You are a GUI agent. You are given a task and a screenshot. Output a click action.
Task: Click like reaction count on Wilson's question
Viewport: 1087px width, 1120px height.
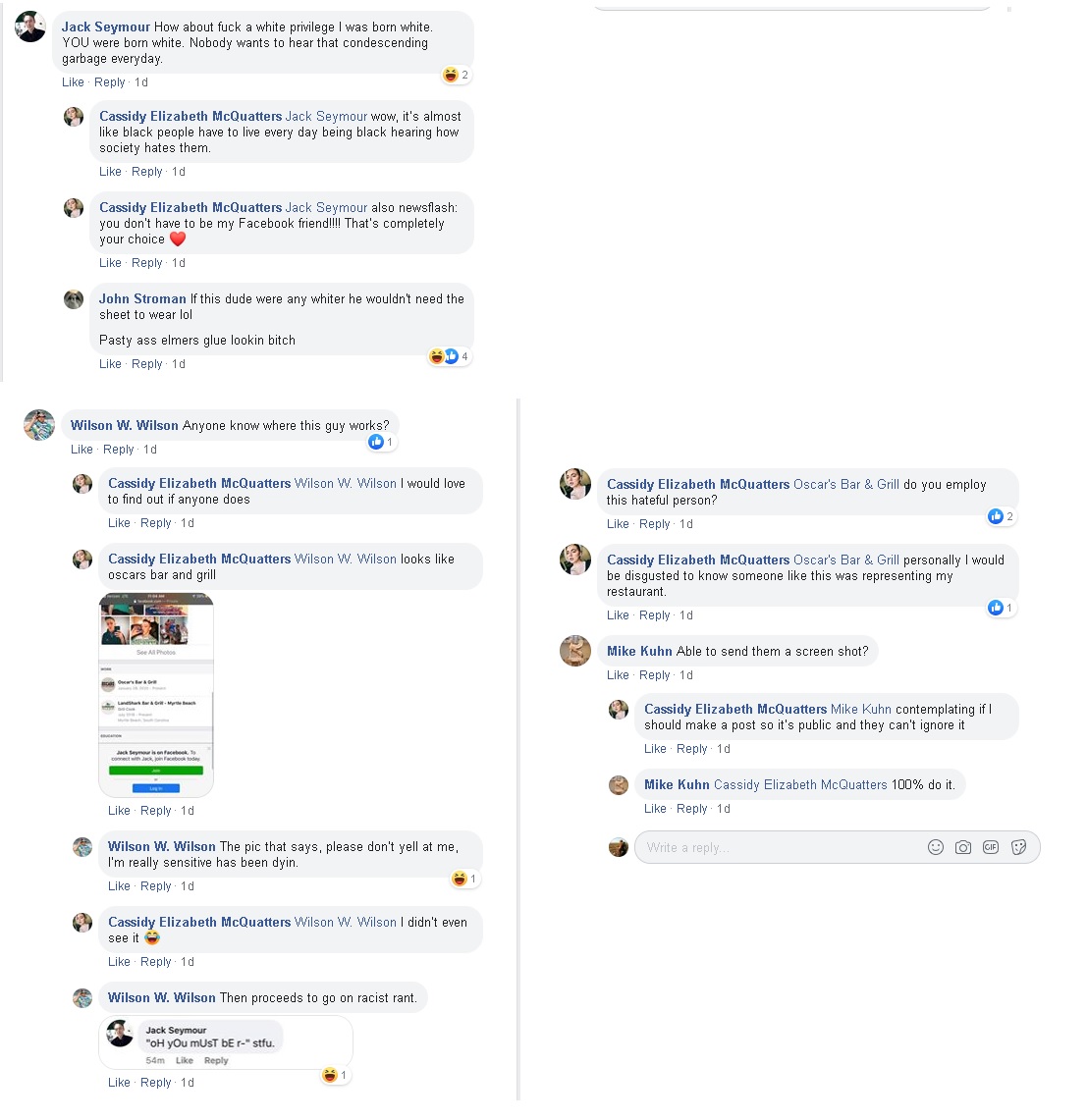point(381,442)
